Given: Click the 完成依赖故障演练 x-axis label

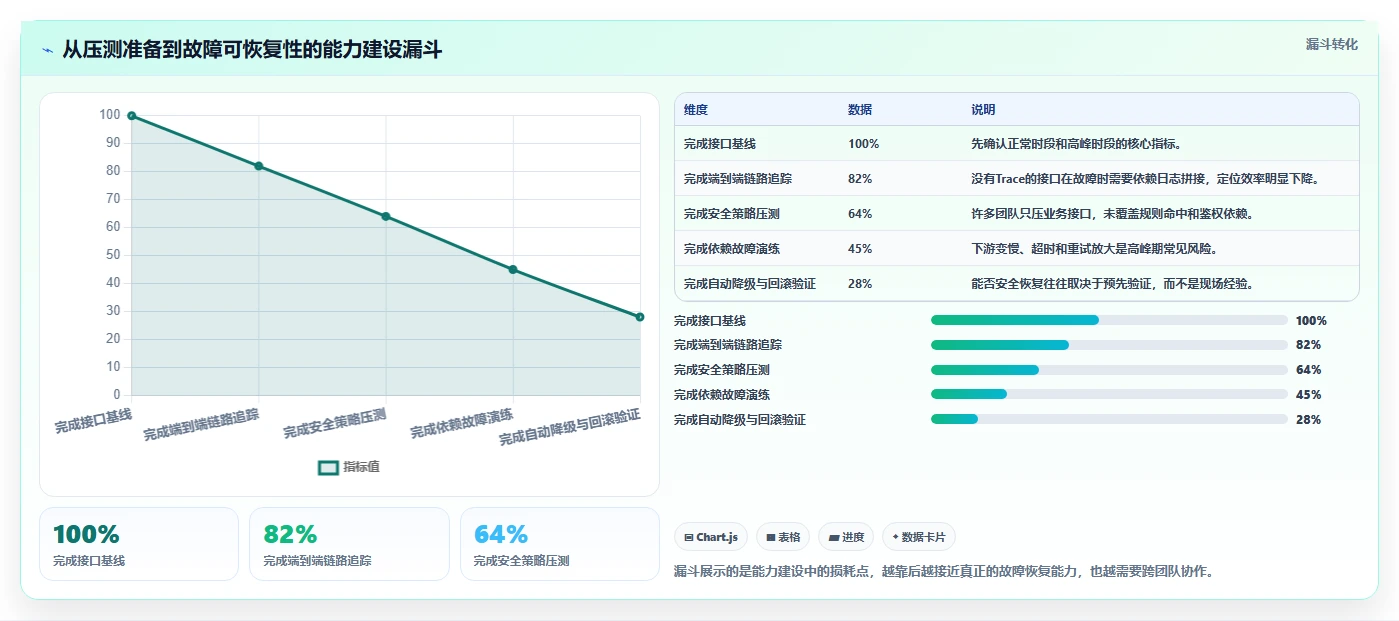Looking at the screenshot, I should [462, 424].
